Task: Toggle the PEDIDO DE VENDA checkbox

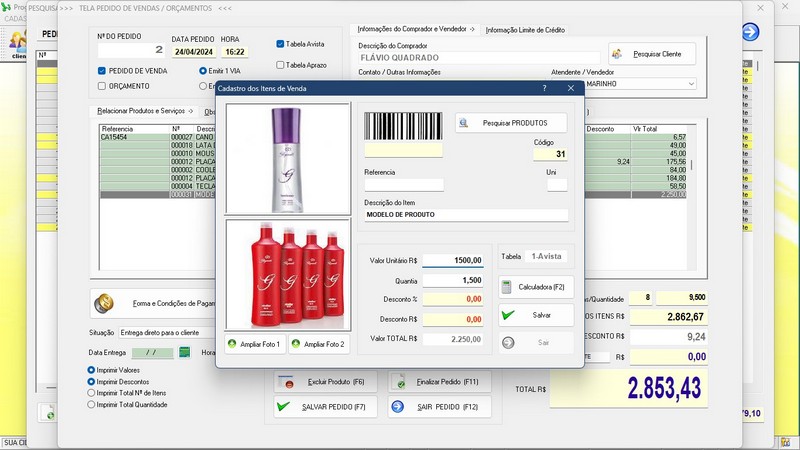Action: point(102,71)
